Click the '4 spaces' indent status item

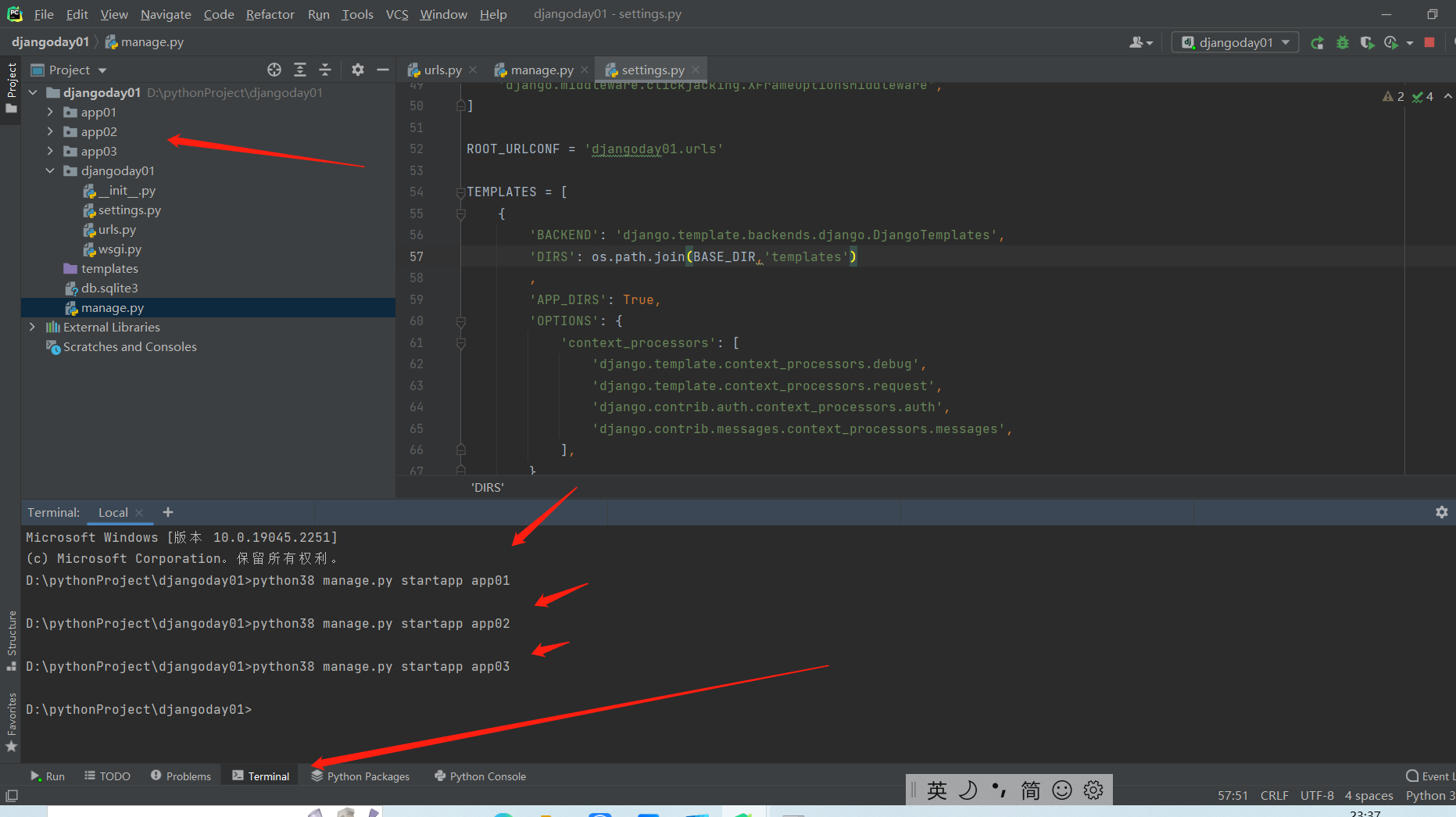click(1369, 796)
